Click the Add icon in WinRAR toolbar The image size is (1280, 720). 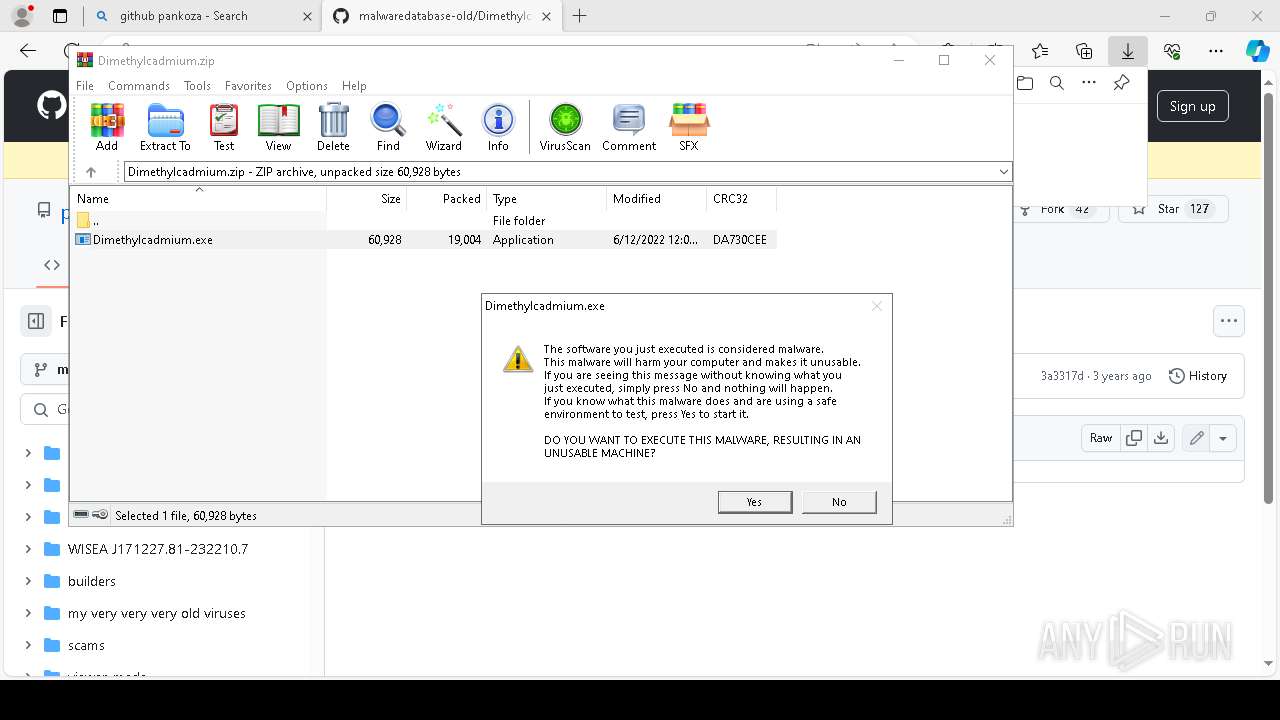(107, 127)
